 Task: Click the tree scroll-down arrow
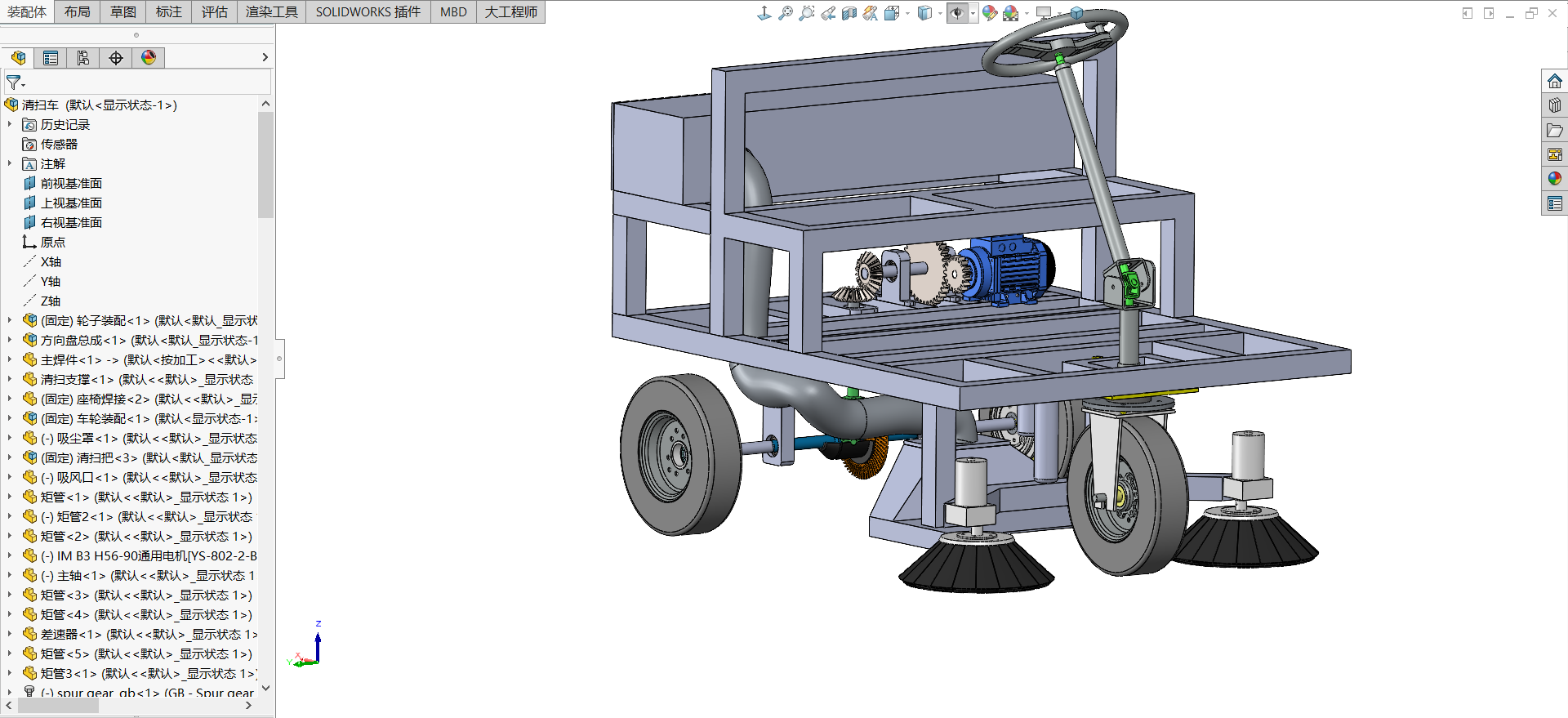(265, 688)
